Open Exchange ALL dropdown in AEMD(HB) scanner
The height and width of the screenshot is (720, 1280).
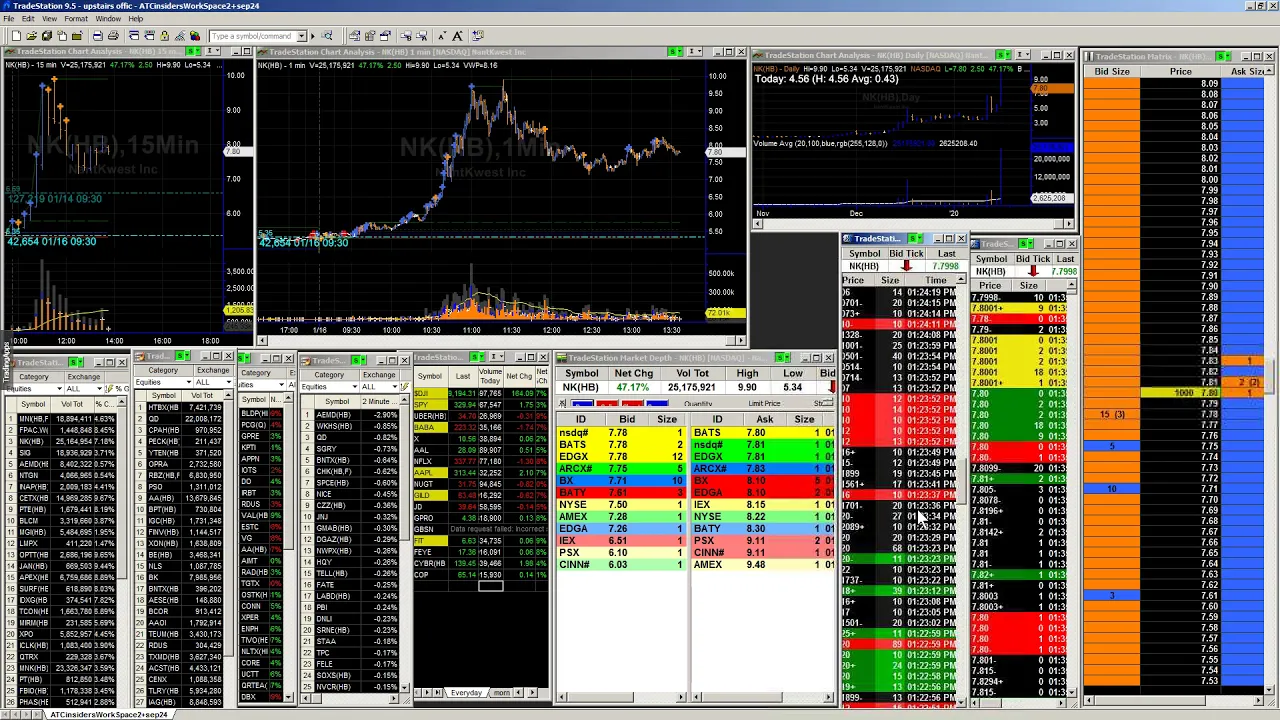[x=396, y=386]
